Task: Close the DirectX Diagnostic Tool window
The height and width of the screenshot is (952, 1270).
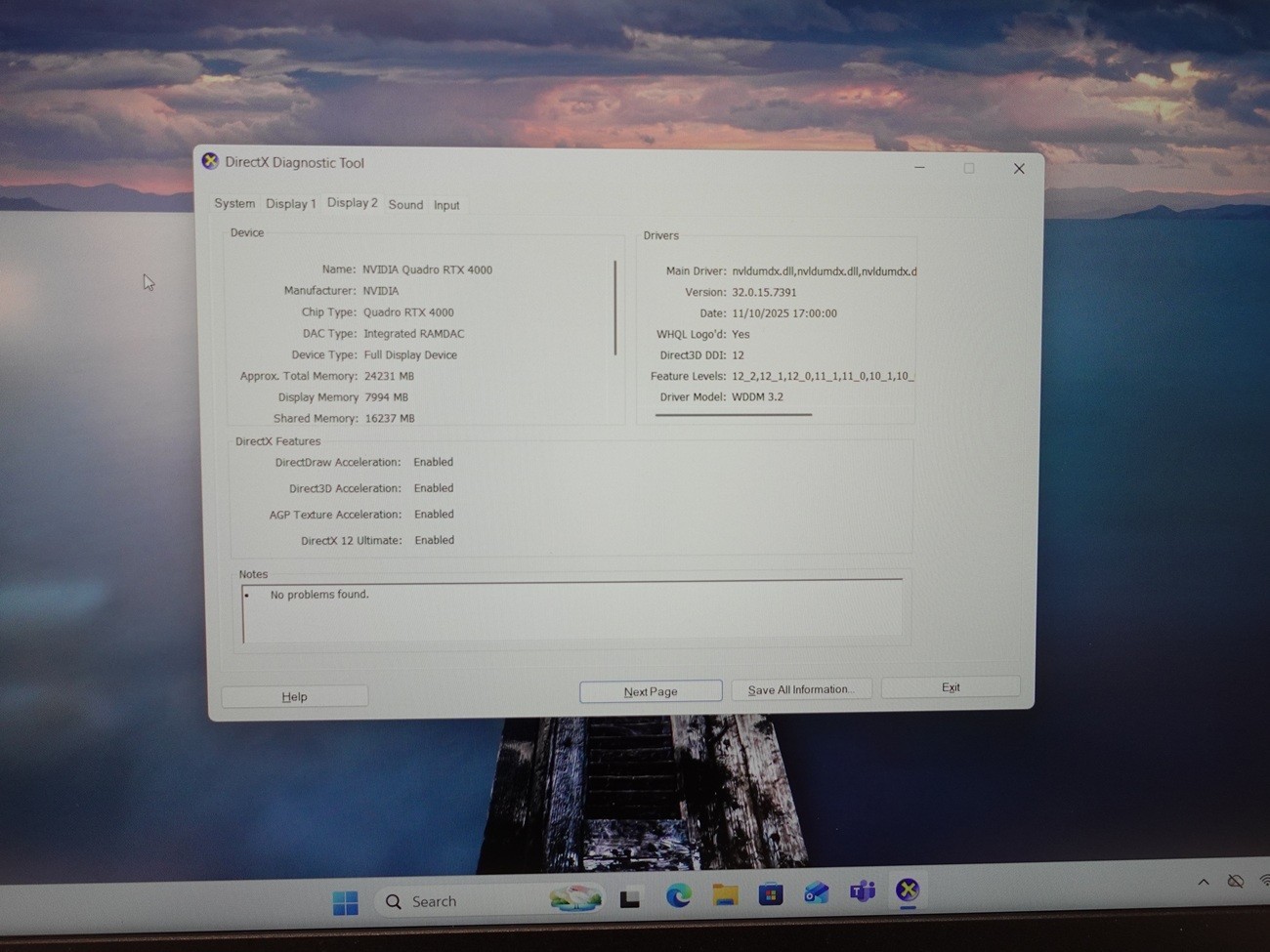Action: [1019, 169]
